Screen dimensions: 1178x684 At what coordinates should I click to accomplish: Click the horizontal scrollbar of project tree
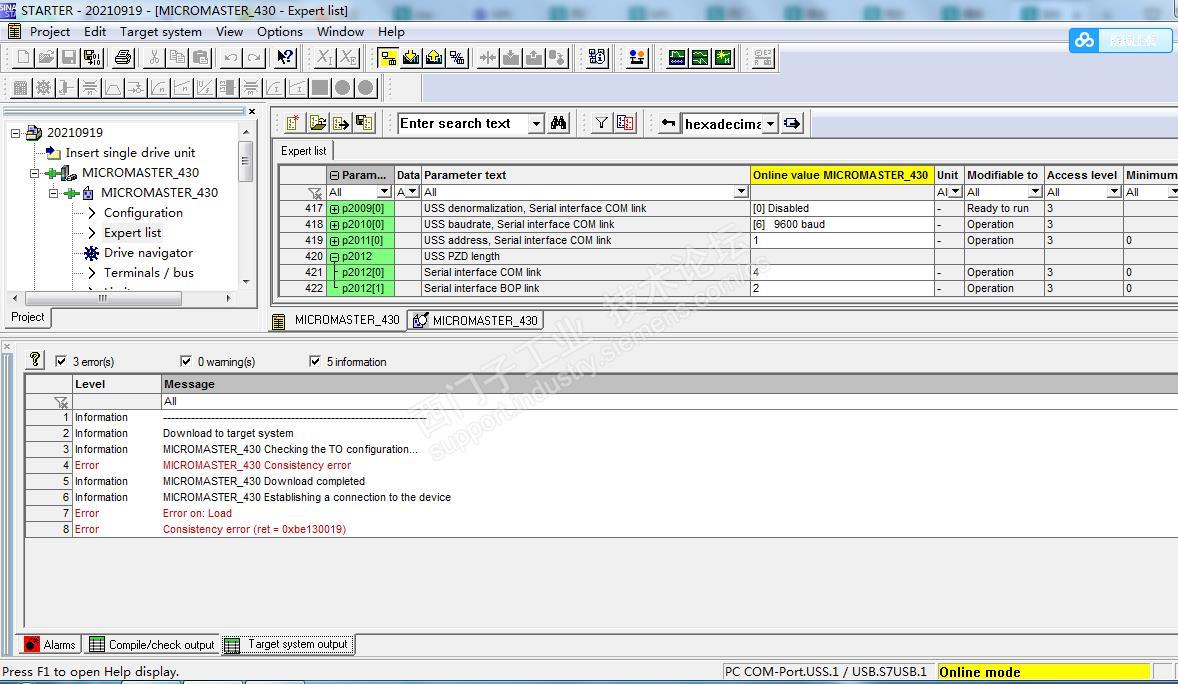[x=102, y=298]
